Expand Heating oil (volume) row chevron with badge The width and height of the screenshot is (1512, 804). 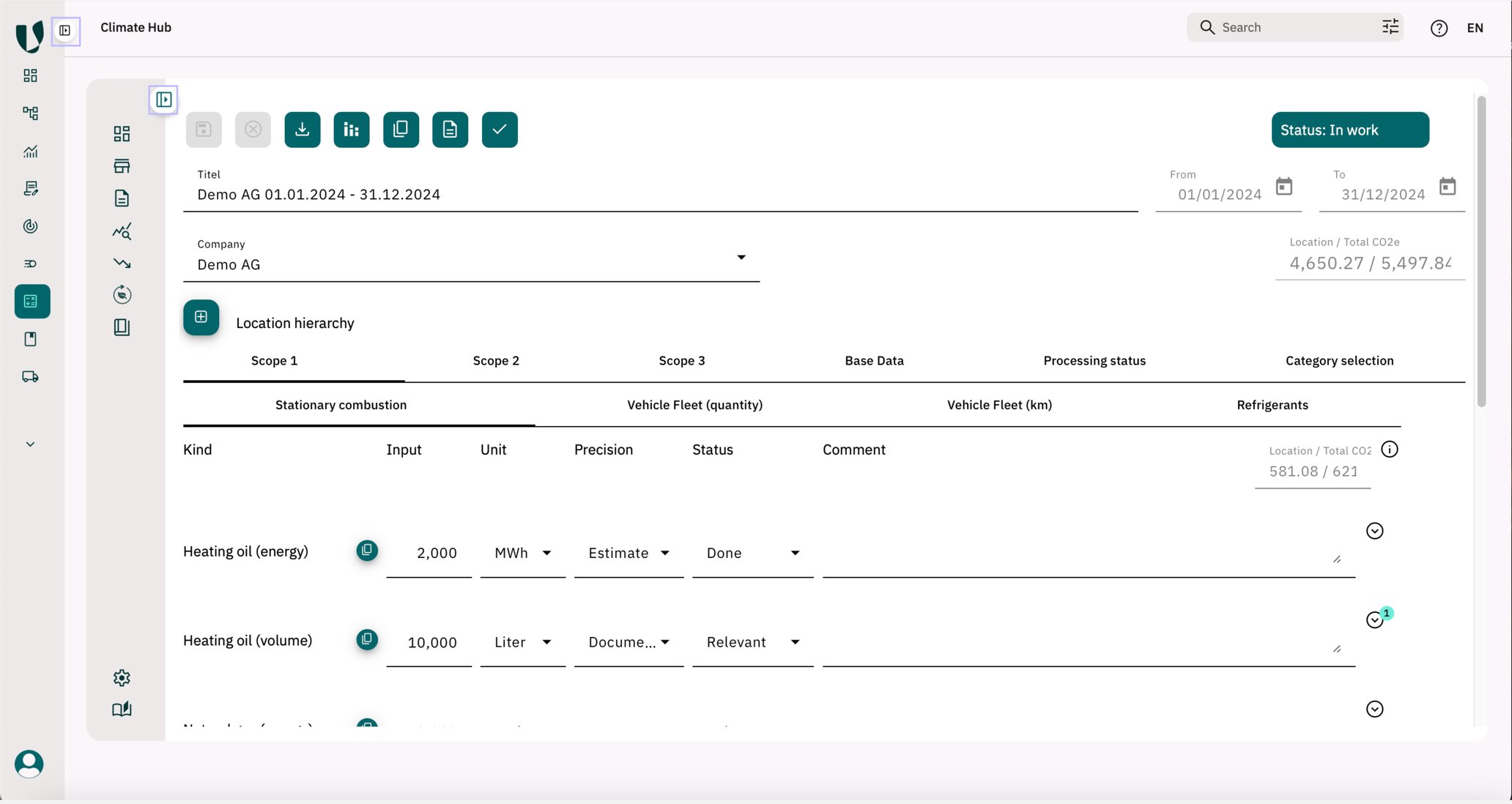click(1374, 620)
